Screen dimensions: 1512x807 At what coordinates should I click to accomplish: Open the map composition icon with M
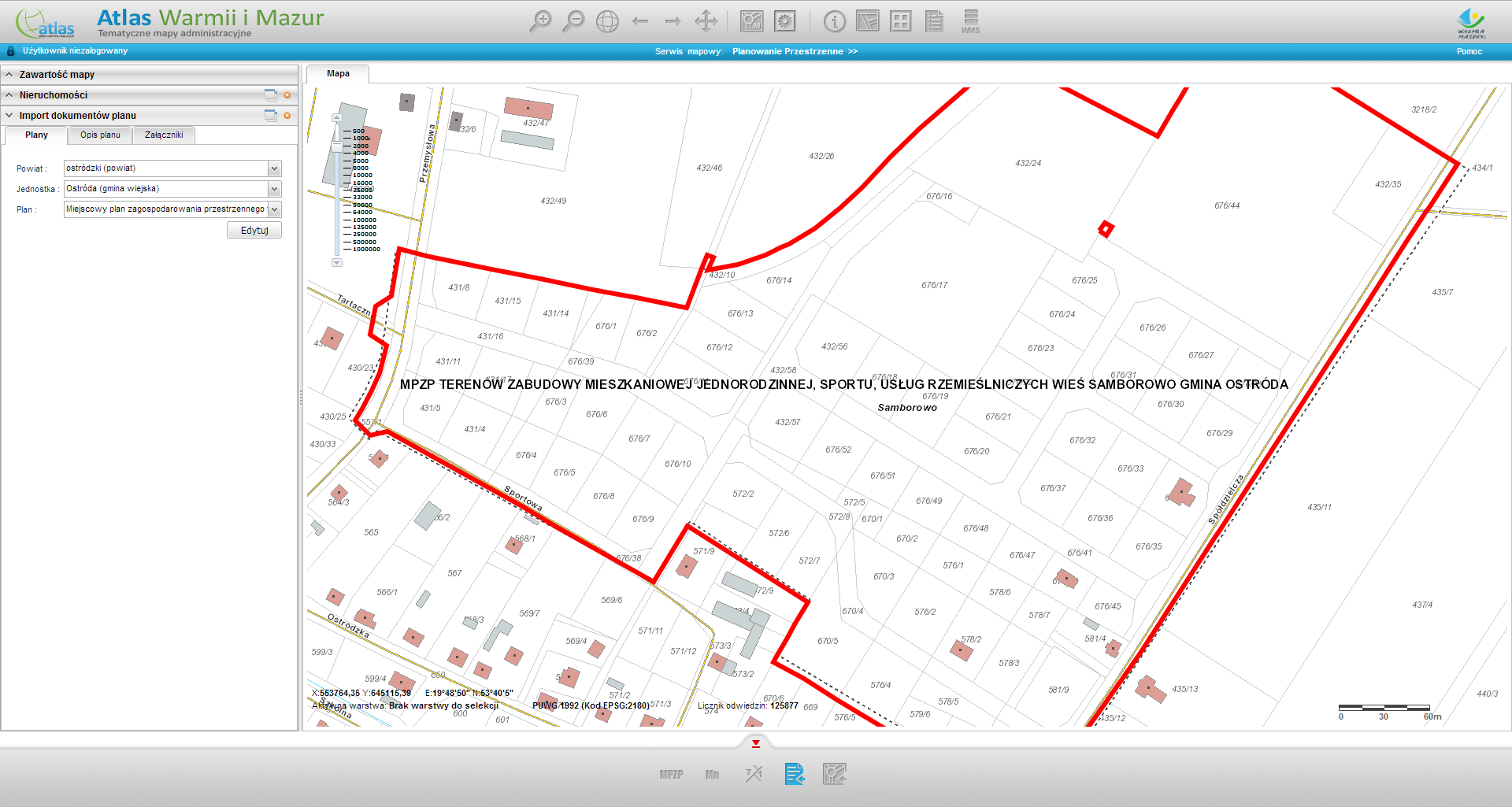click(x=751, y=21)
